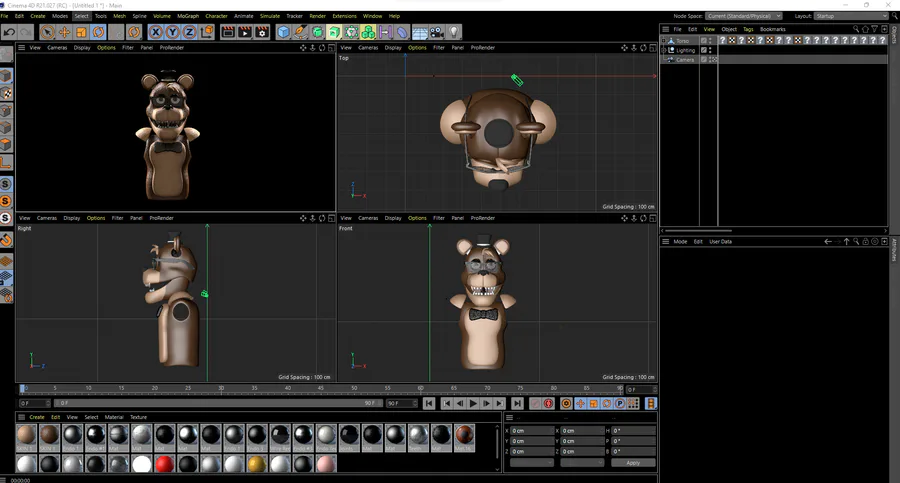Screen dimensions: 900x483
Task: Select the pink material swatch
Action: pyautogui.click(x=326, y=463)
